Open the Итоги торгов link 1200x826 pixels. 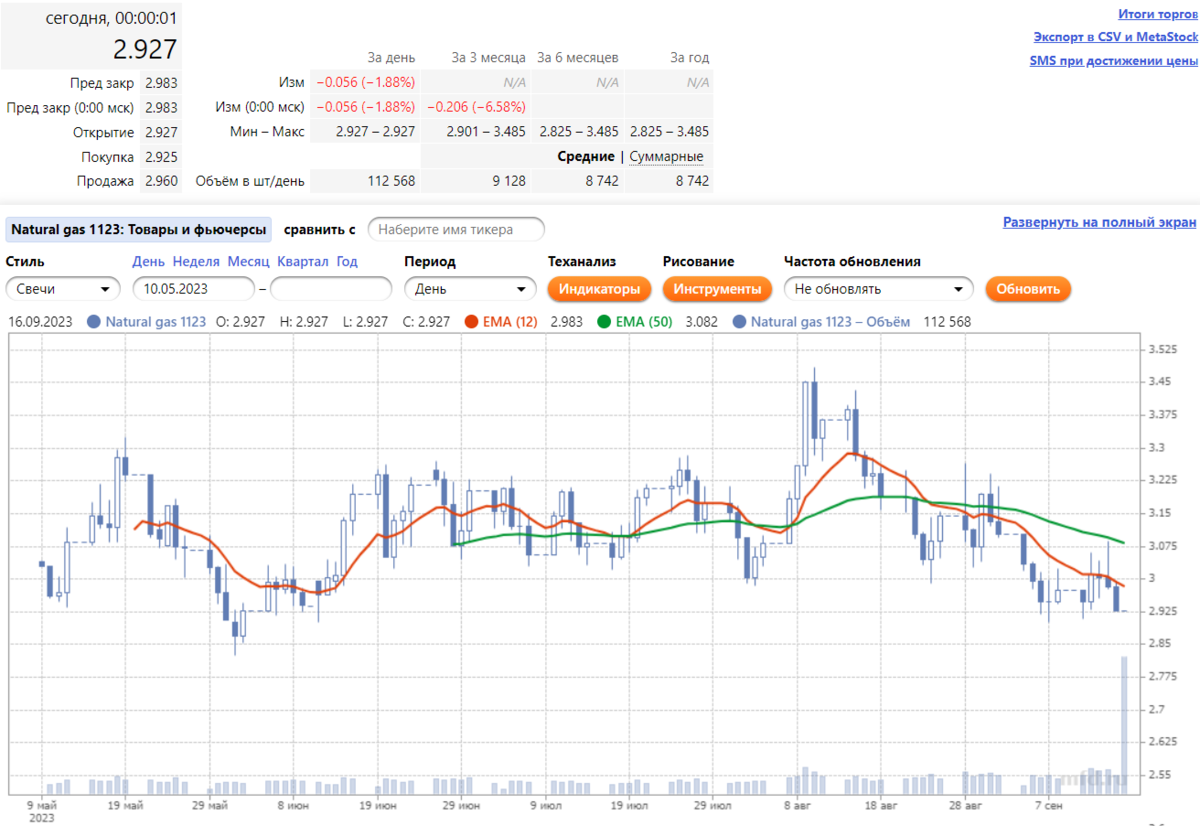pyautogui.click(x=1157, y=14)
